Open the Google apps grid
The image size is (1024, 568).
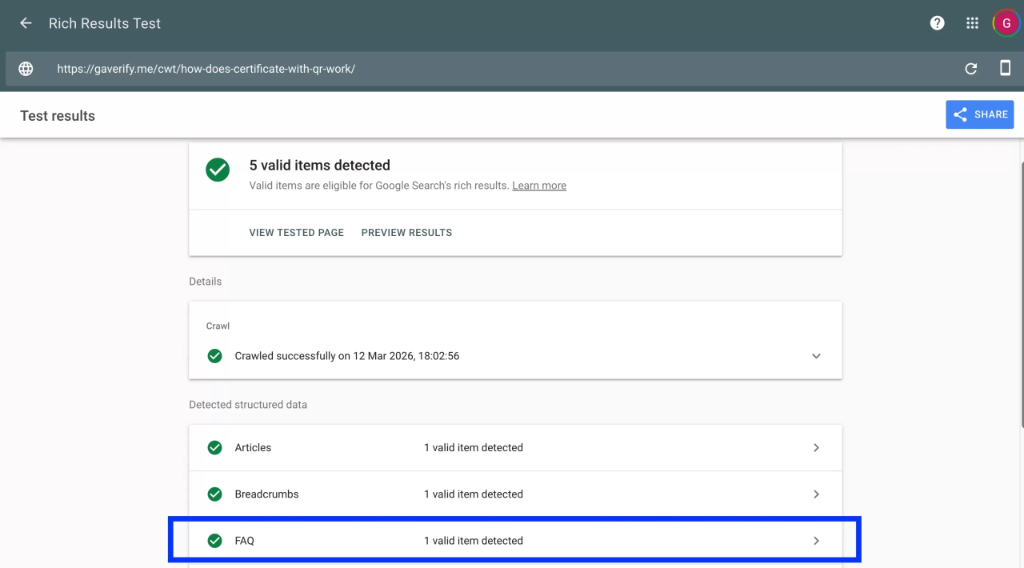pos(972,24)
